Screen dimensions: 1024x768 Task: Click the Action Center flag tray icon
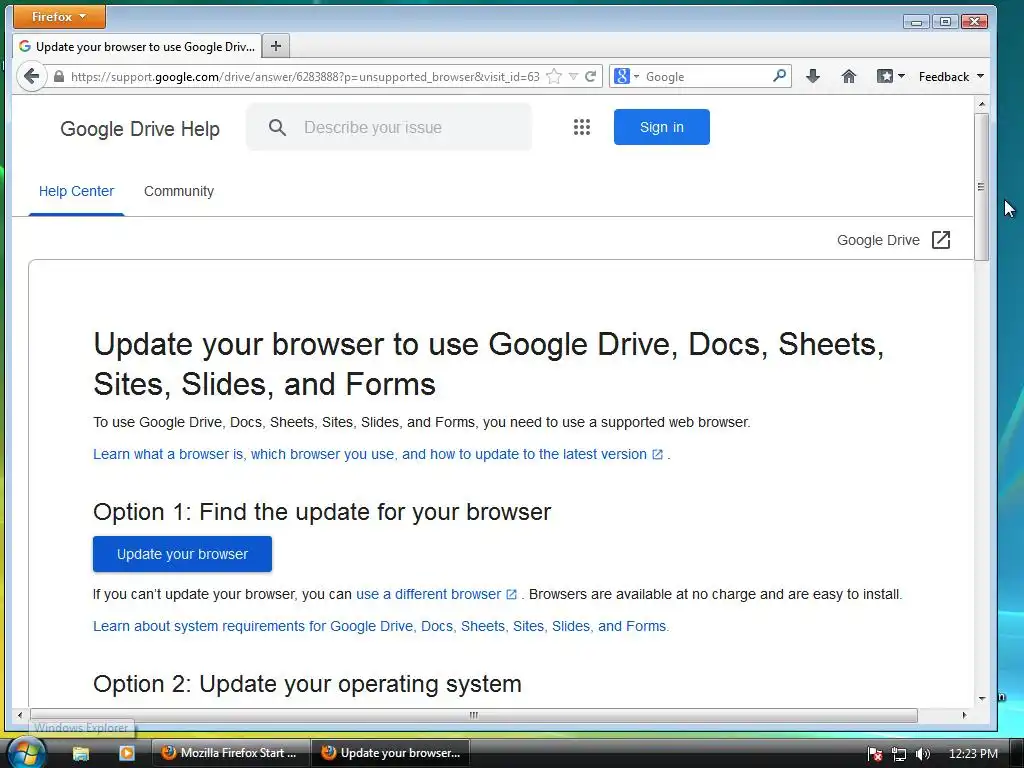click(x=874, y=754)
